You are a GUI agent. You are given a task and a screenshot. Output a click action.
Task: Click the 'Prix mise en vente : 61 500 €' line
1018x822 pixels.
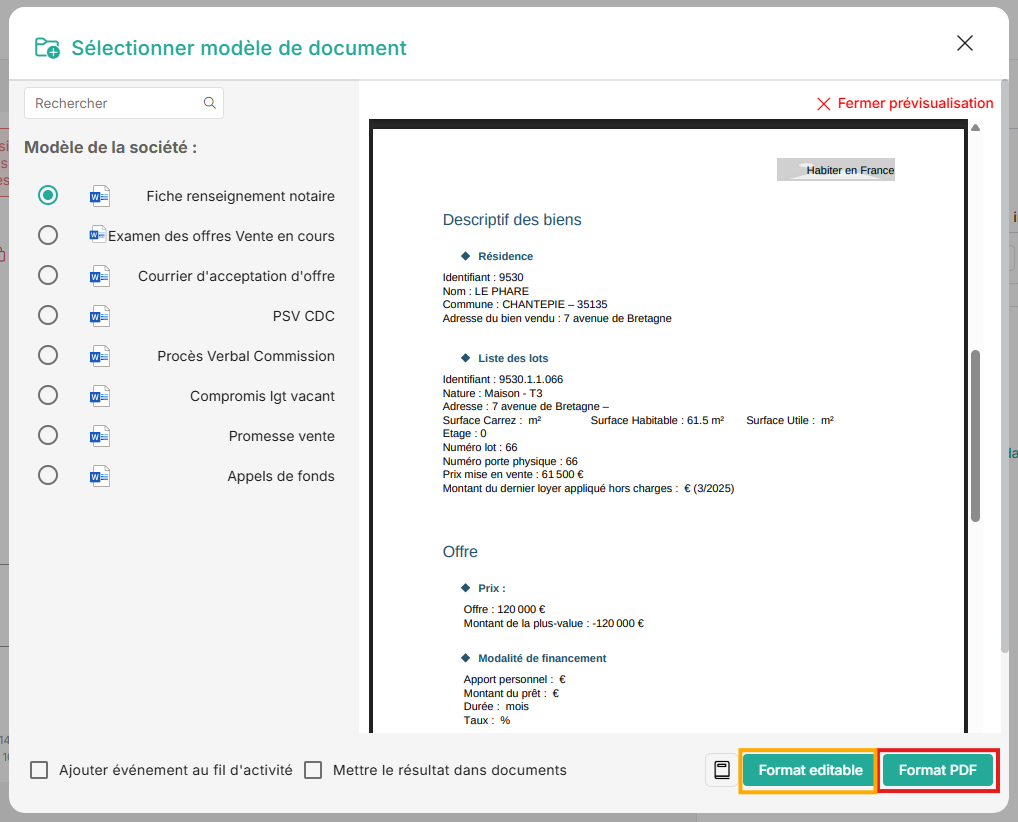pos(513,475)
